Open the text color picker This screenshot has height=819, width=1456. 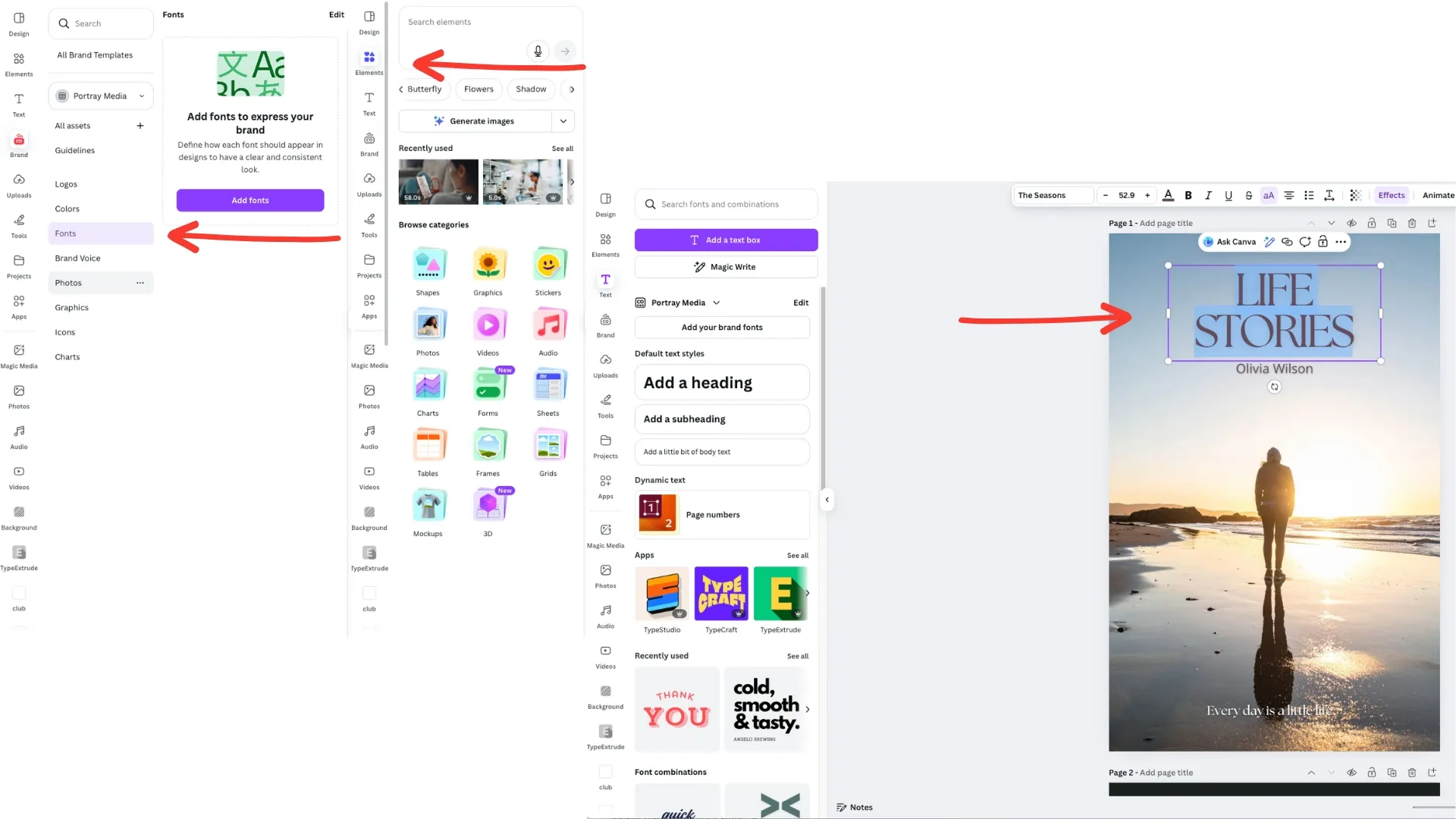tap(1168, 196)
